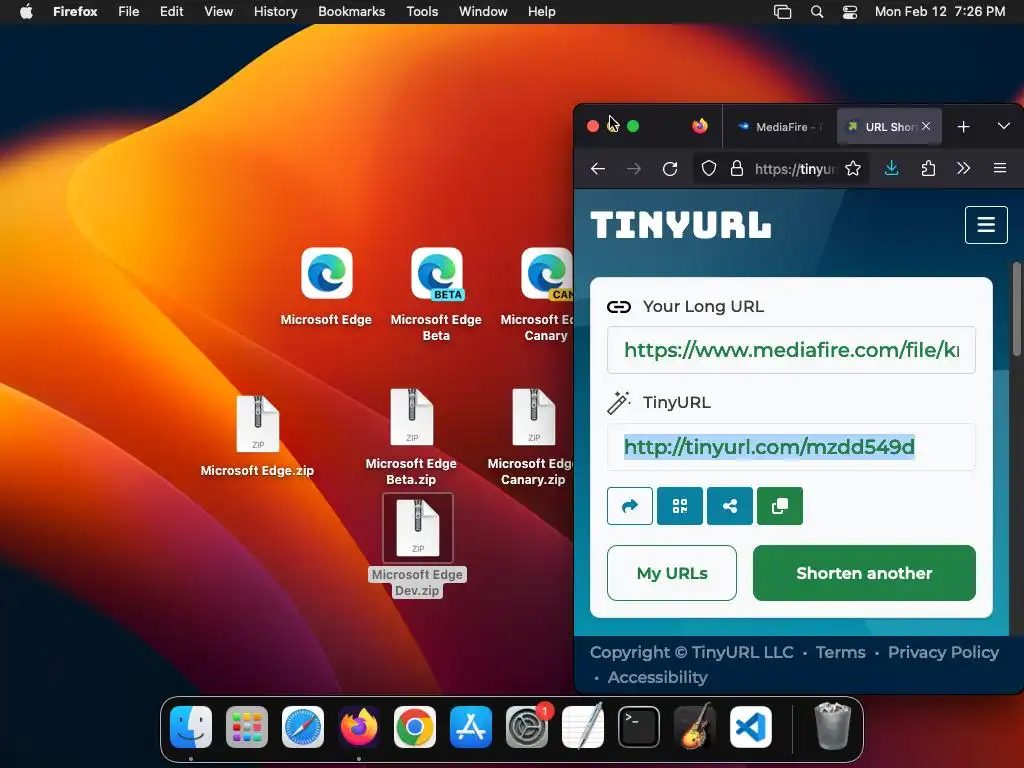Open the View menu
The width and height of the screenshot is (1024, 768).
coord(218,12)
